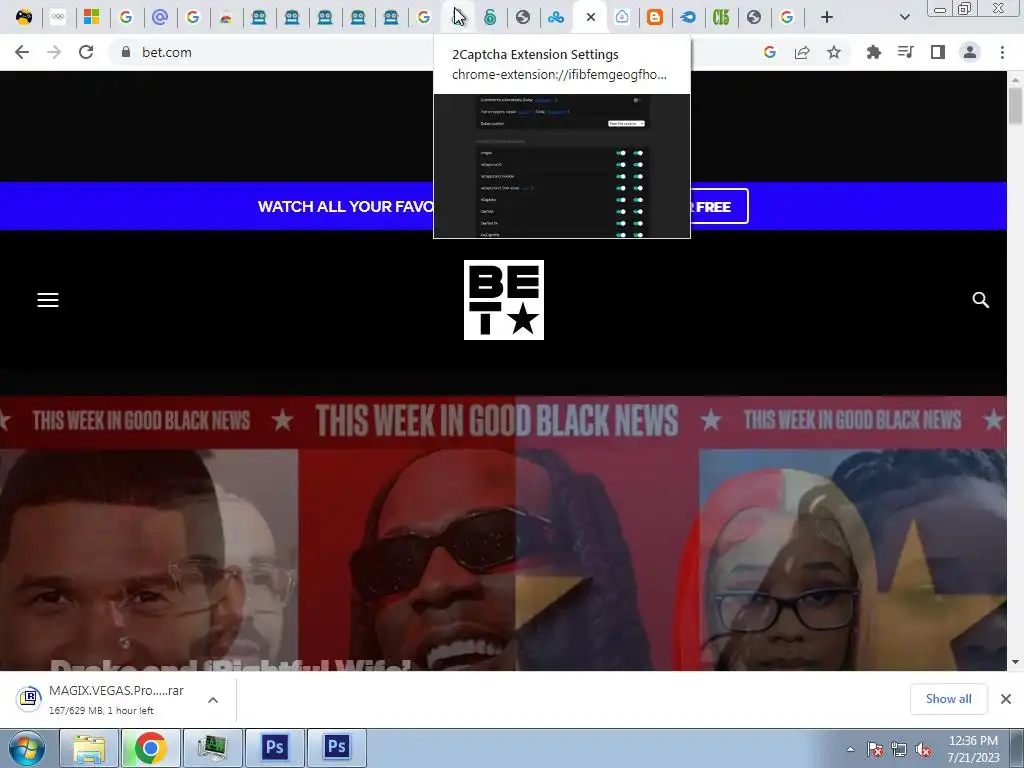This screenshot has height=768, width=1024.
Task: Open the blue clover favicon tab
Action: [x=556, y=17]
